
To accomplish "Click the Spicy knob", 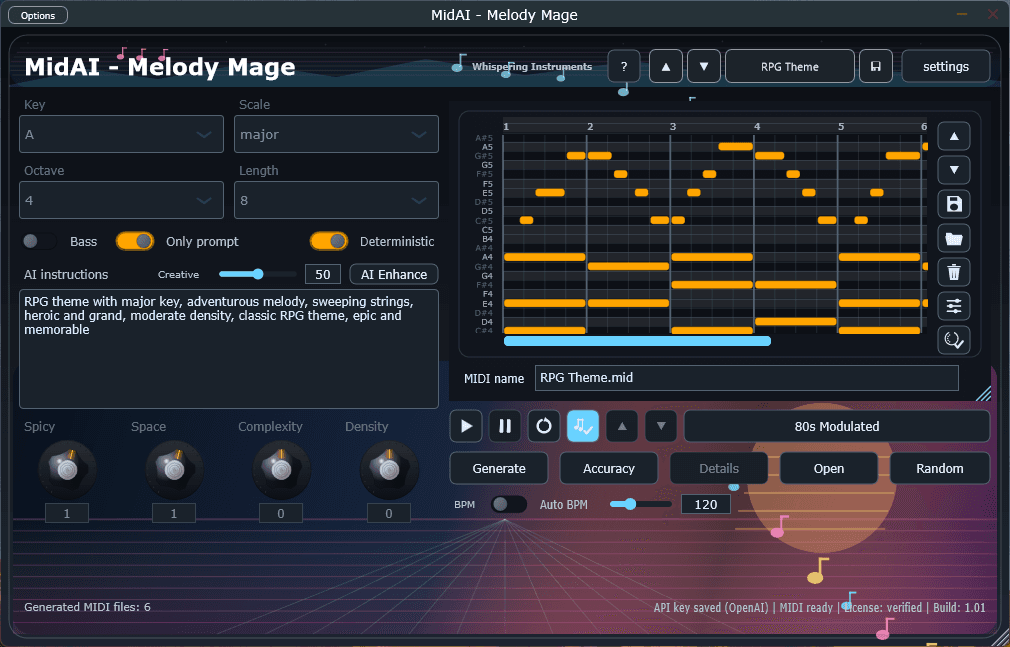I will click(67, 470).
